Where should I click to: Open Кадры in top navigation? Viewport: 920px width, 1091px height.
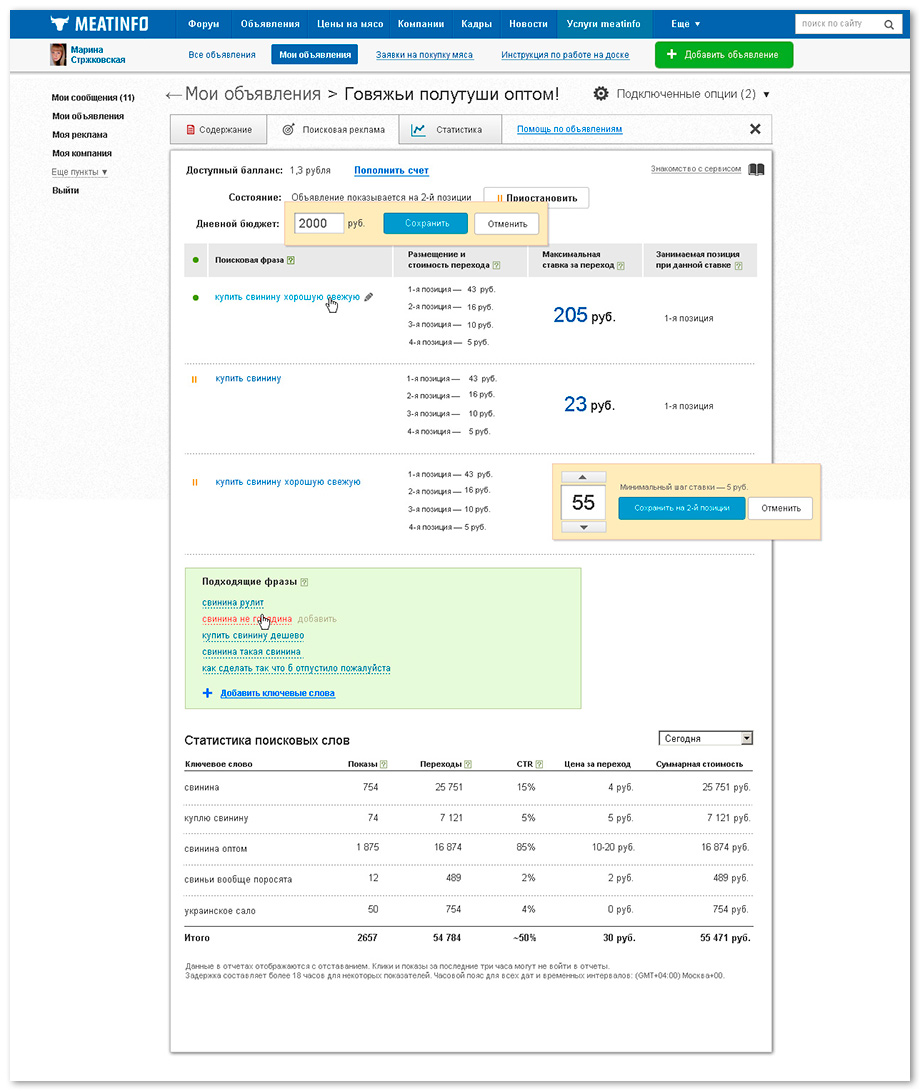click(476, 24)
